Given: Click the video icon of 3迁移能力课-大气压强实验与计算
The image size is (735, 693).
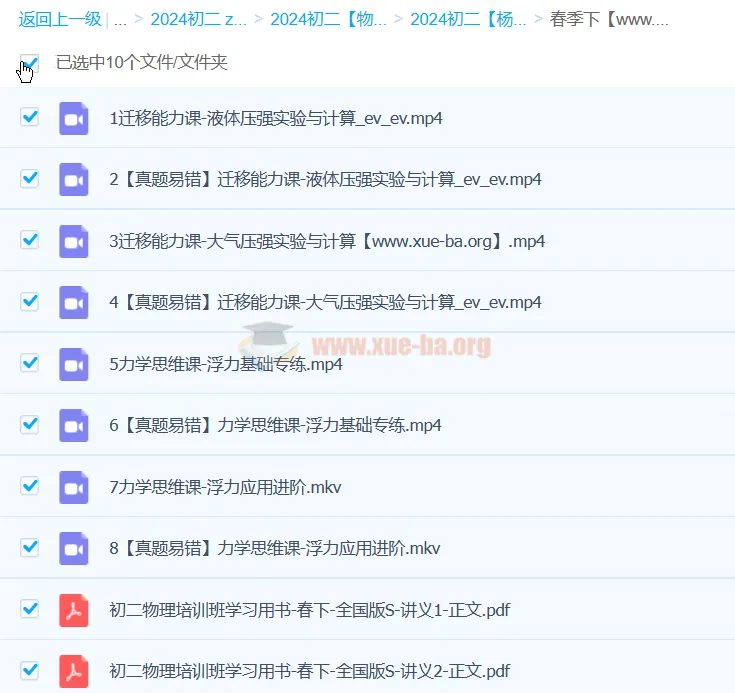Looking at the screenshot, I should click(x=73, y=241).
